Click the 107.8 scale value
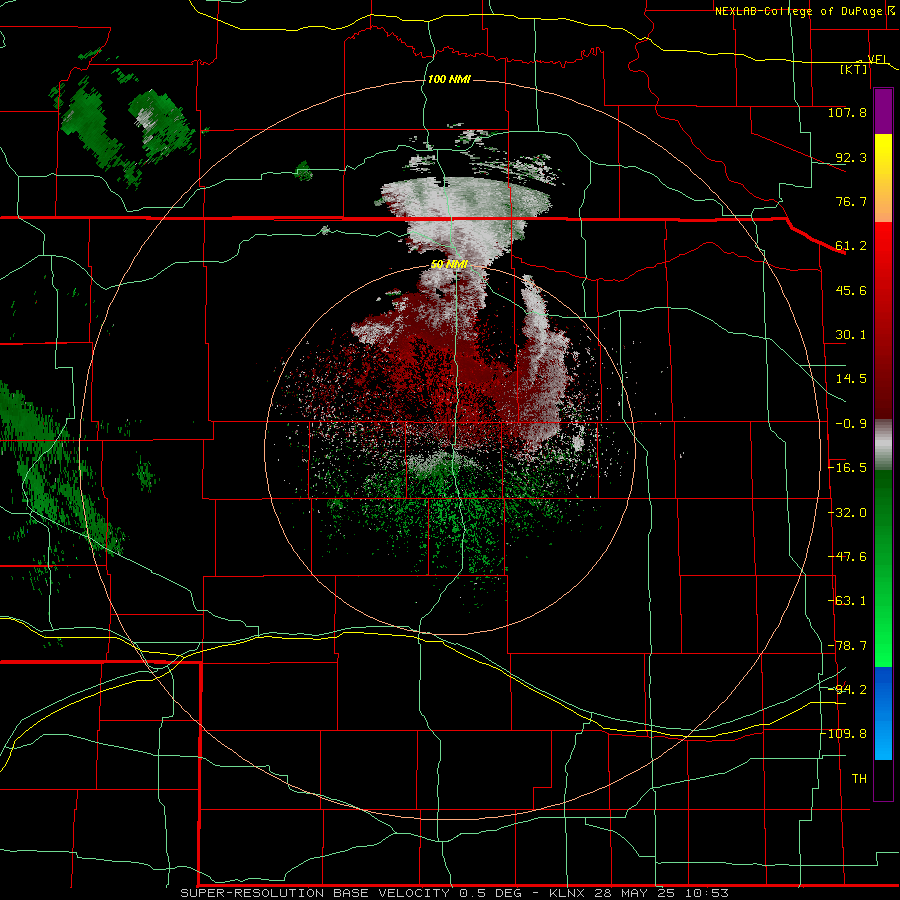900x900 pixels. tap(847, 112)
